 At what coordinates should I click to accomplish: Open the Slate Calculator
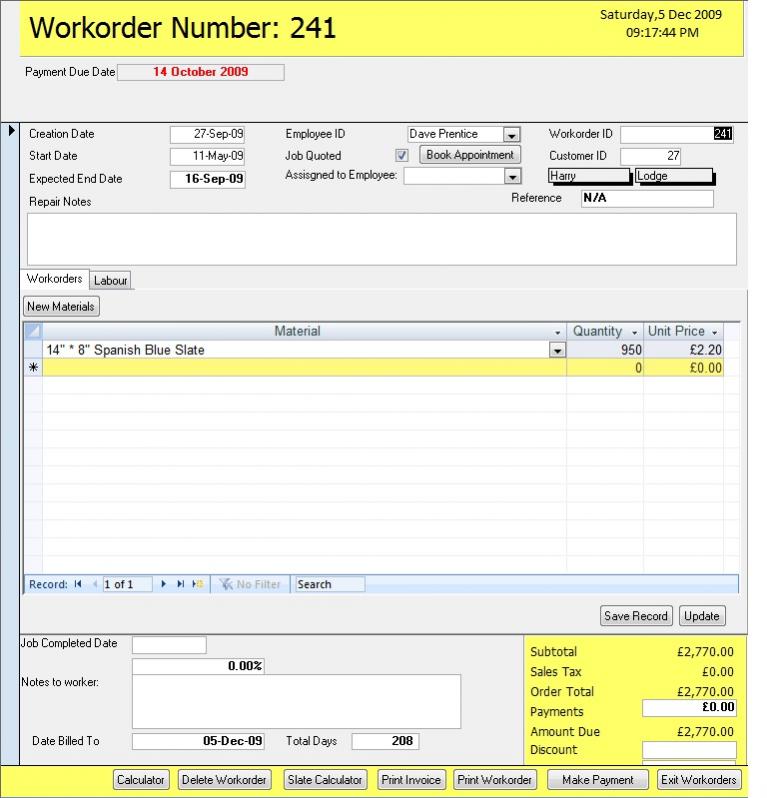(325, 780)
